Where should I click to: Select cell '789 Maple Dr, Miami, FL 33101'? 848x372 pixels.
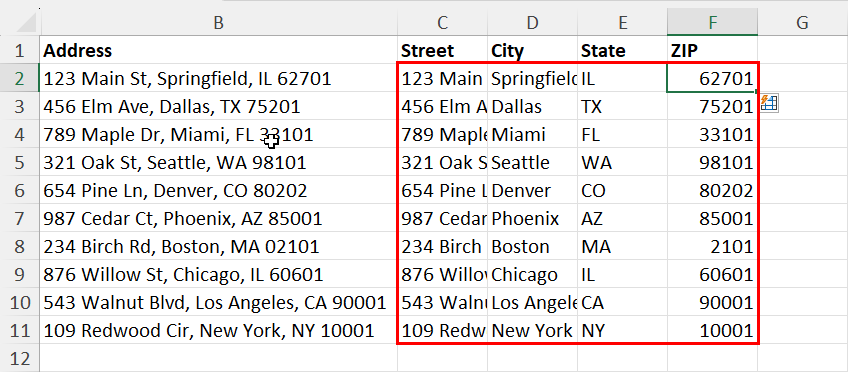click(218, 135)
